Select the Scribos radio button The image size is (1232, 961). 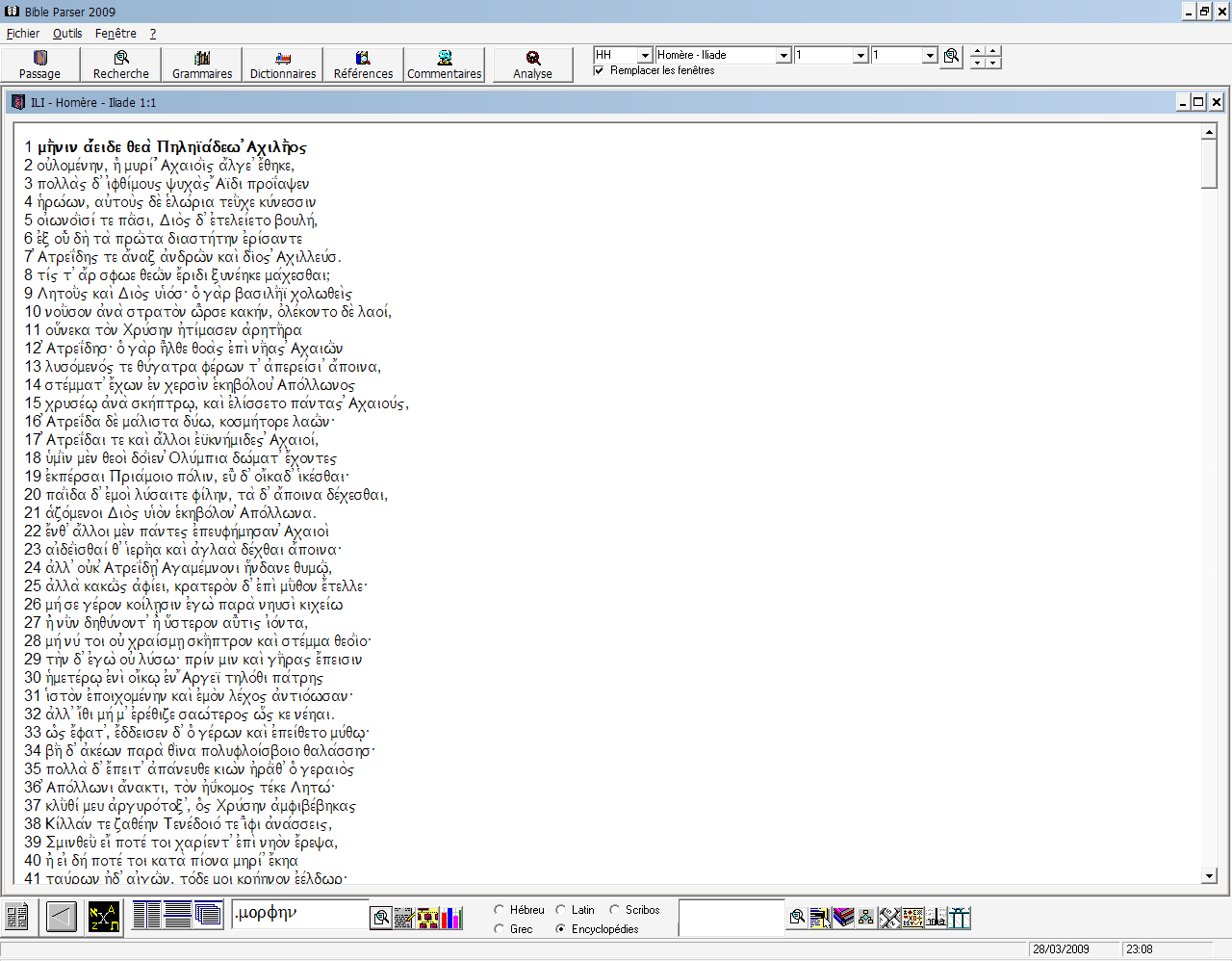pos(615,909)
